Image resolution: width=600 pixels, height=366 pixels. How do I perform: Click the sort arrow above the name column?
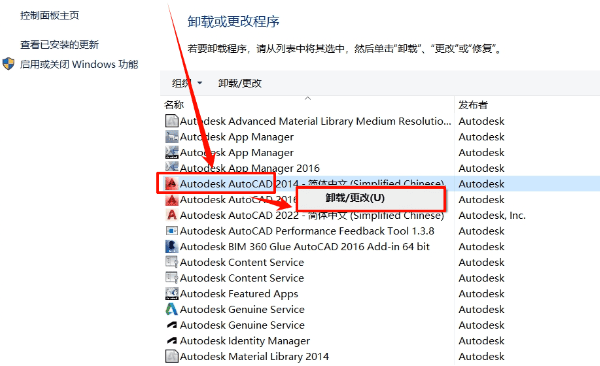click(308, 98)
